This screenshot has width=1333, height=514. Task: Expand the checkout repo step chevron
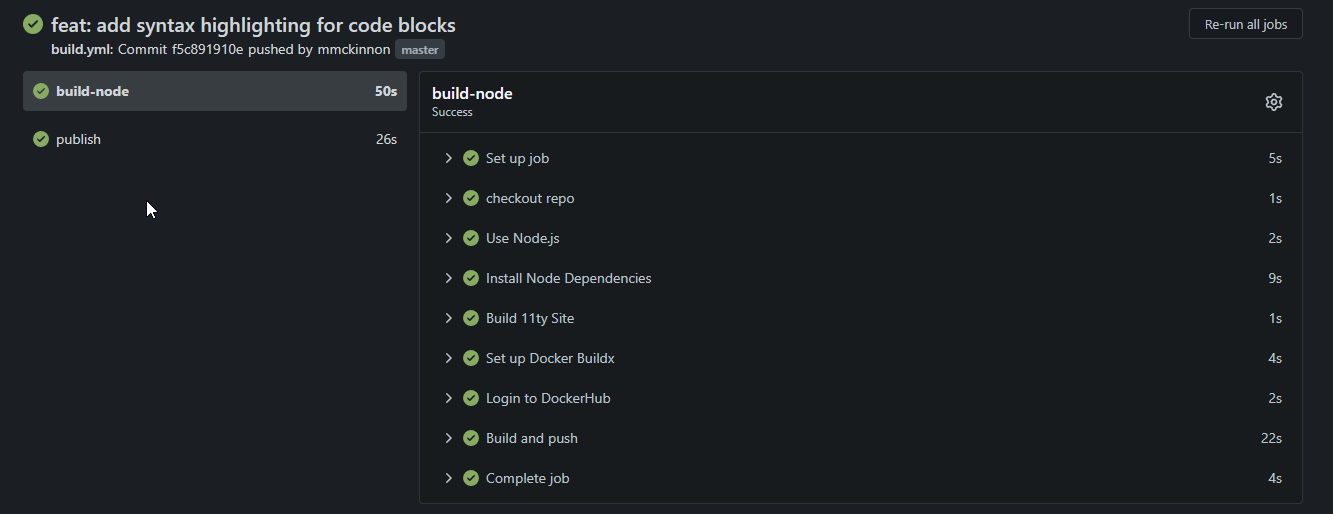coord(449,198)
